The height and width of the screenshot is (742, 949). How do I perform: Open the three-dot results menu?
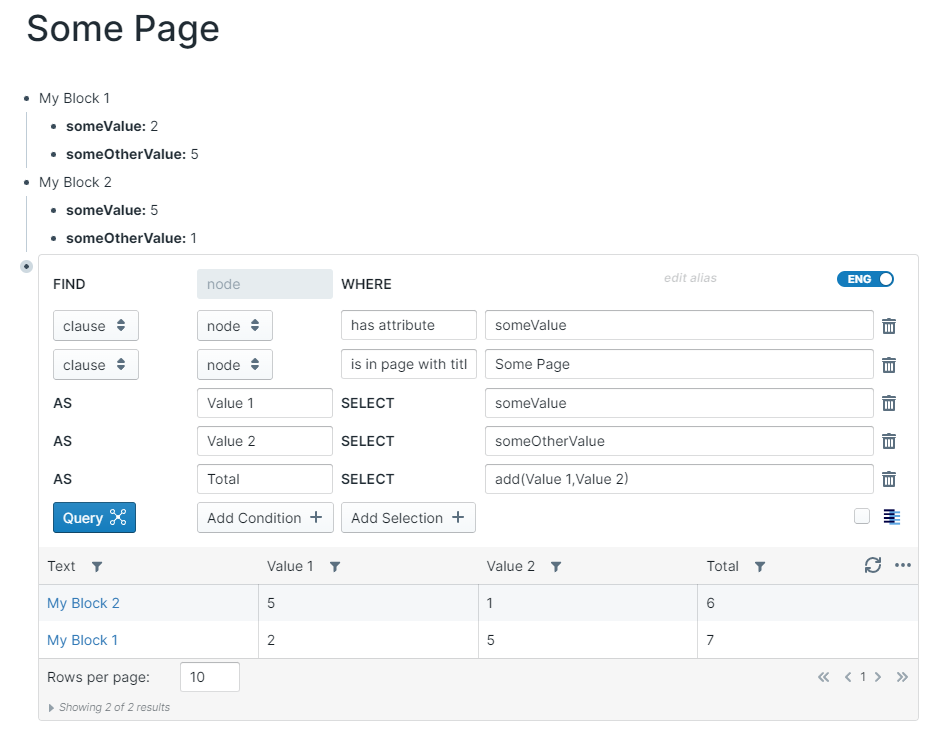point(903,566)
